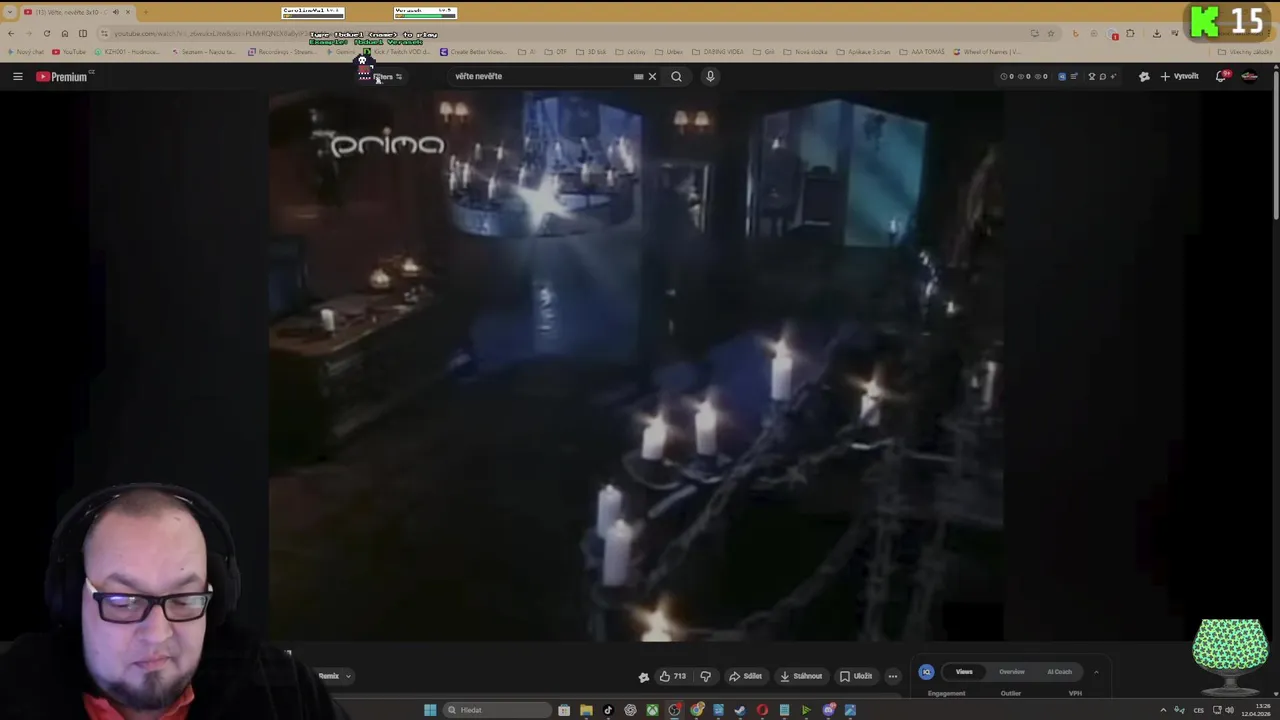
Task: Open the 3D tisk bookmarks folder
Action: click(x=592, y=52)
